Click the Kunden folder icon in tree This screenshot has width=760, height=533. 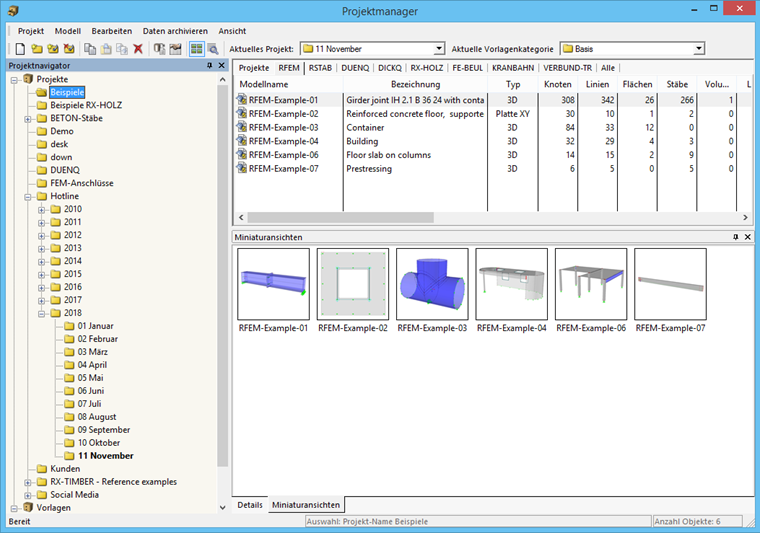point(42,469)
